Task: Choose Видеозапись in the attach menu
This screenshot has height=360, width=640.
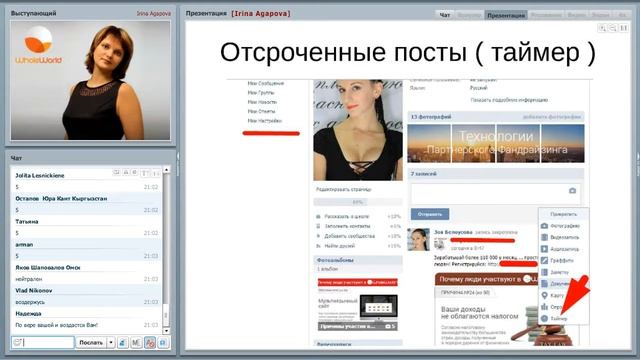Action: point(564,237)
